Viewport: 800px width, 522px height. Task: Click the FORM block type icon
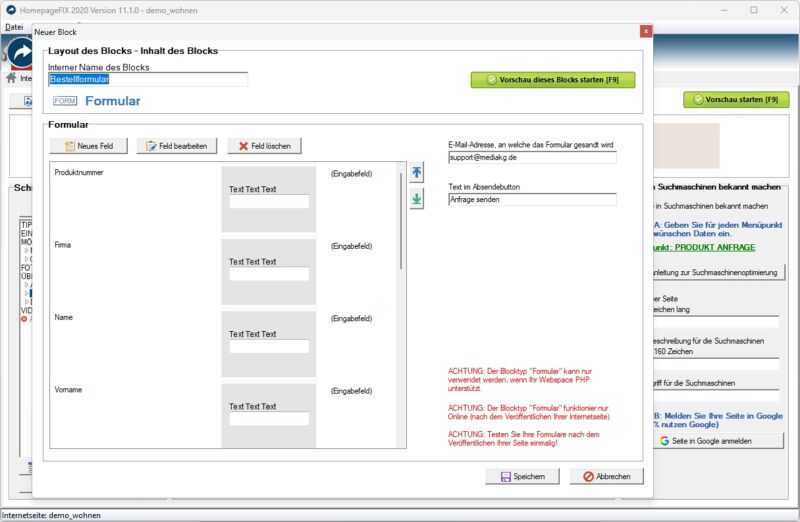(65, 101)
